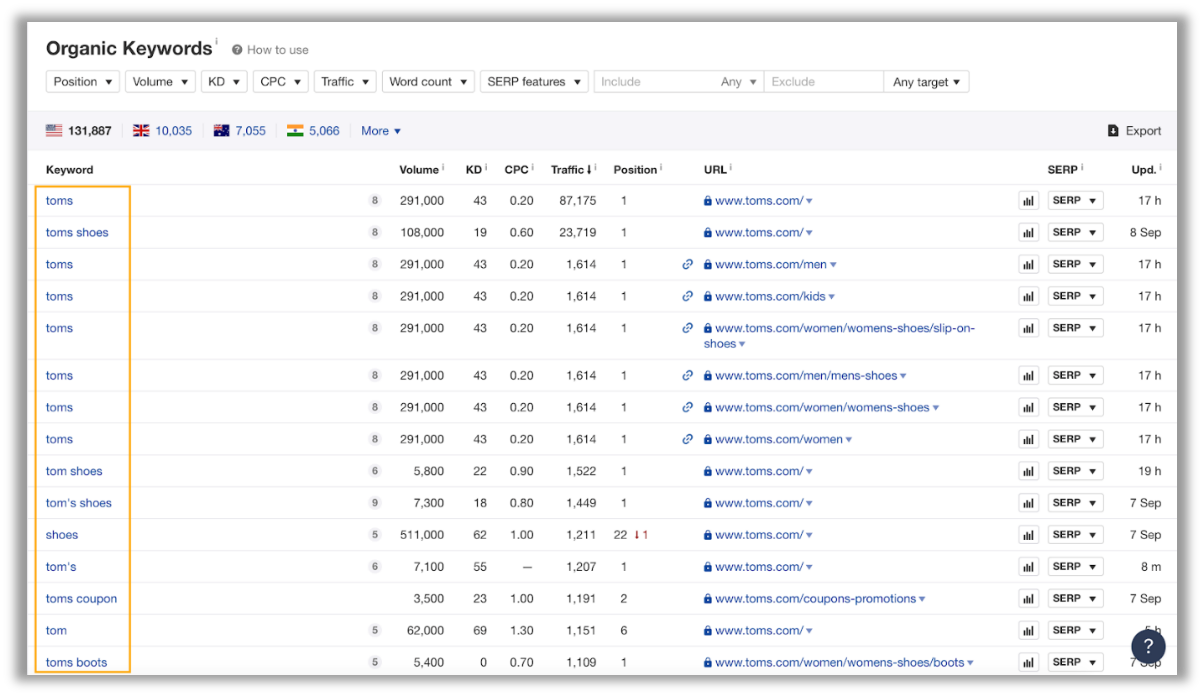Click the Include keywords input field
1204x697 pixels.
tap(654, 82)
